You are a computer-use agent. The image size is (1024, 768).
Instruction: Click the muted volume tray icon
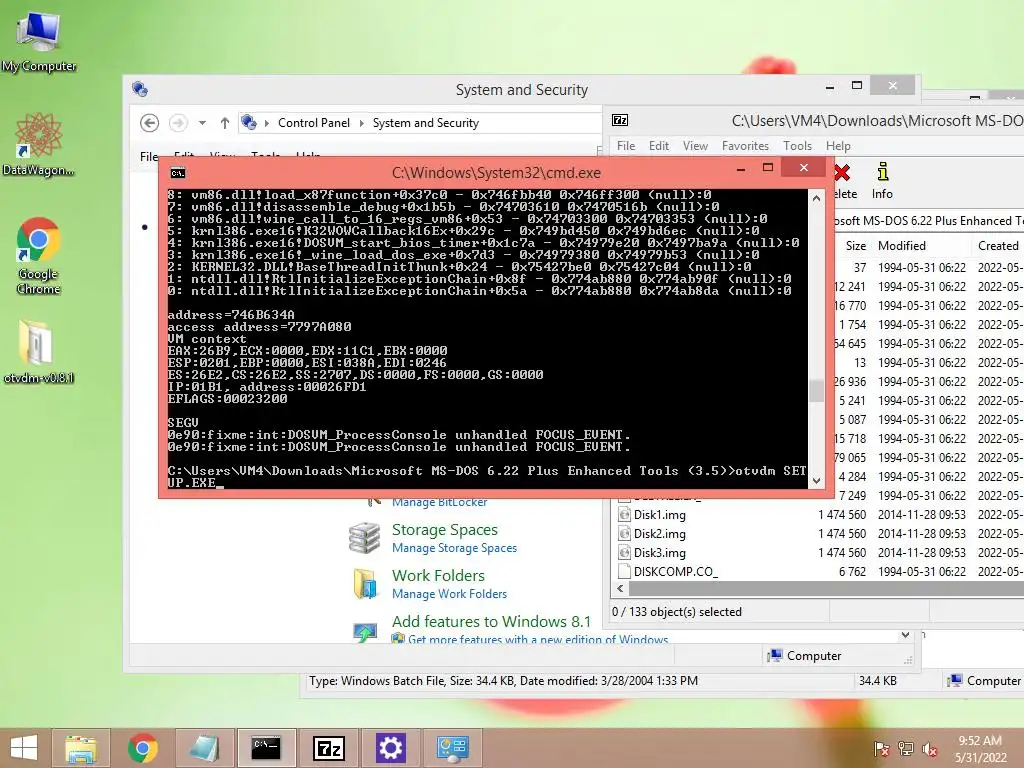point(930,748)
